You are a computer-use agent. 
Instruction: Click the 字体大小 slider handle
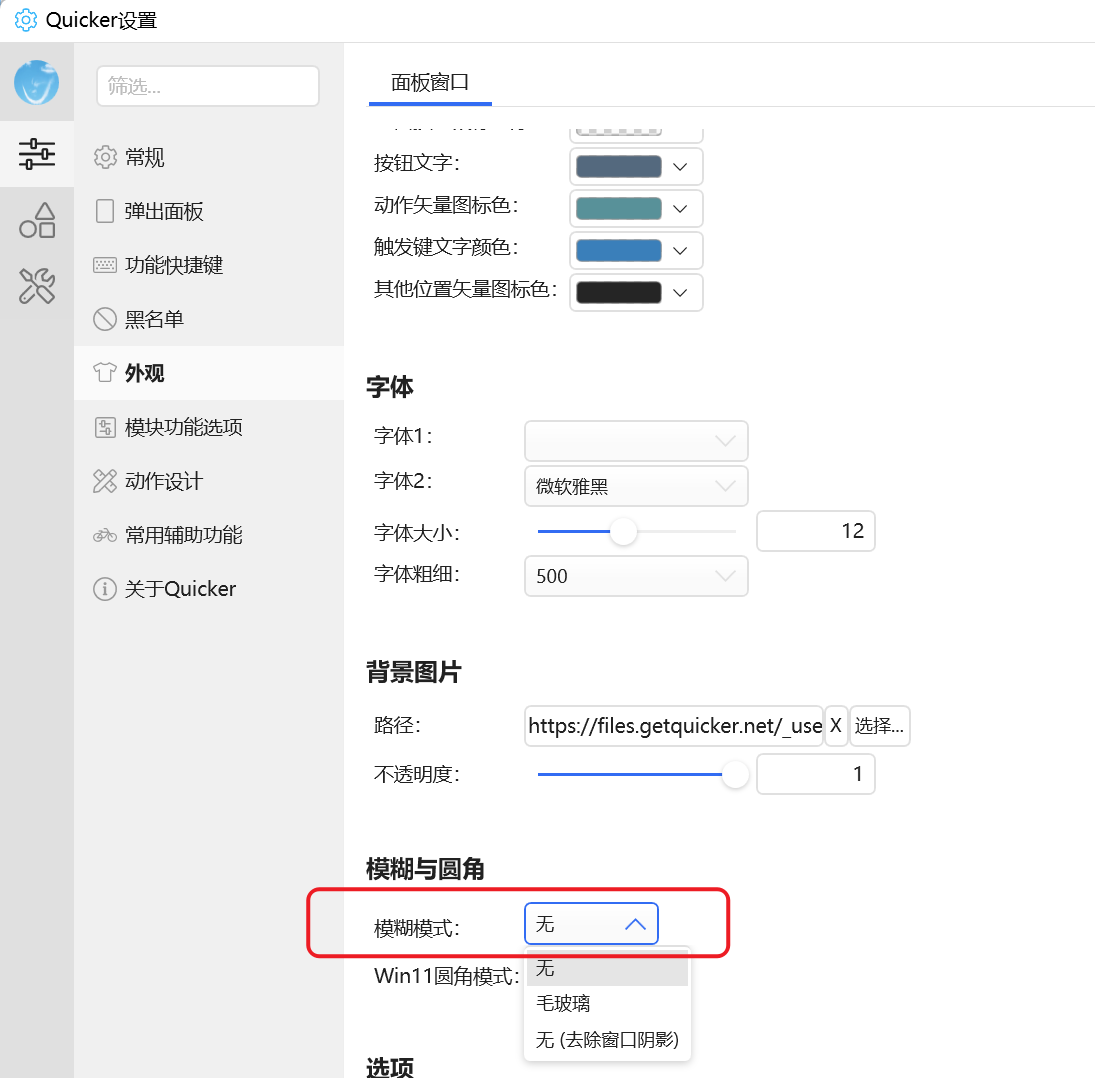click(x=623, y=531)
